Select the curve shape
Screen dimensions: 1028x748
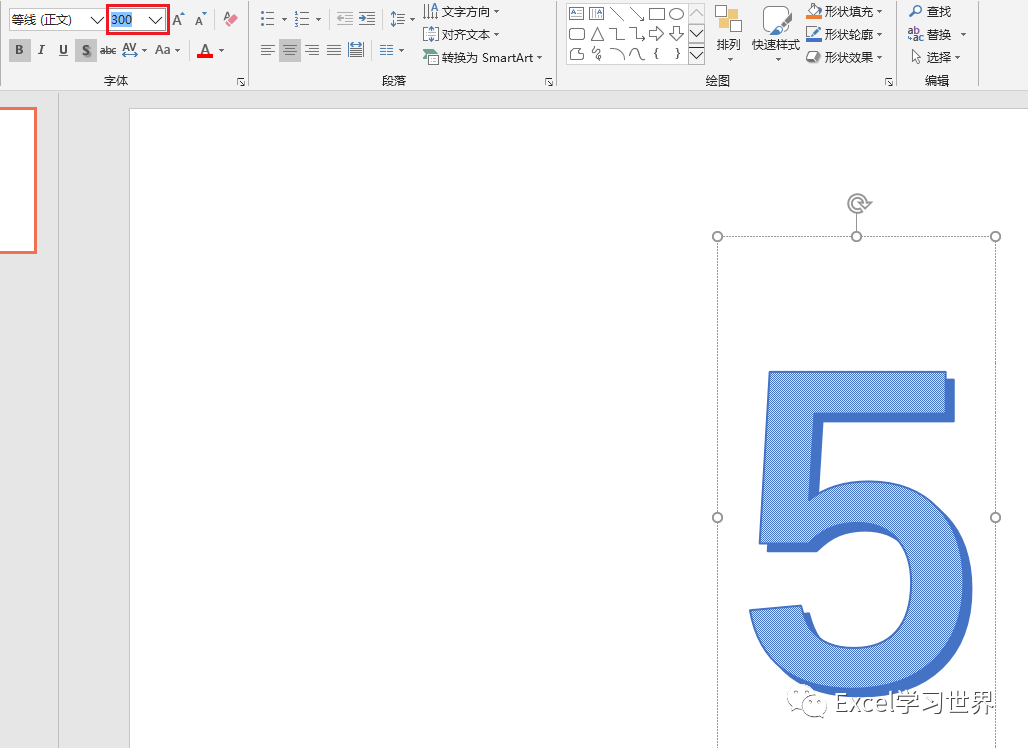(x=637, y=54)
